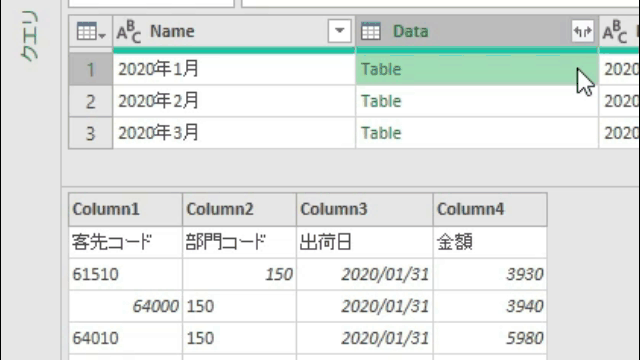The height and width of the screenshot is (360, 640).
Task: Click the 客先コード cell in preview
Action: coord(125,242)
